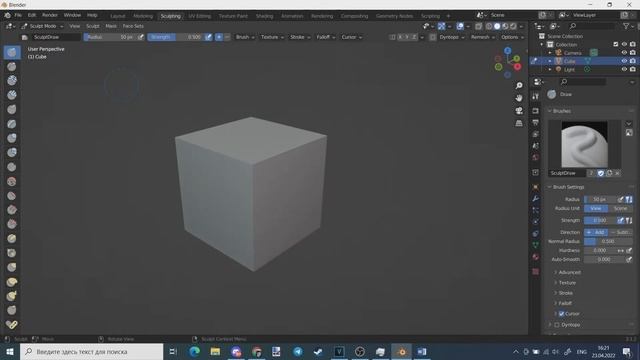Uncheck the Collection exclude checkbox
Screen dimensions: 640x360
(x=616, y=44)
